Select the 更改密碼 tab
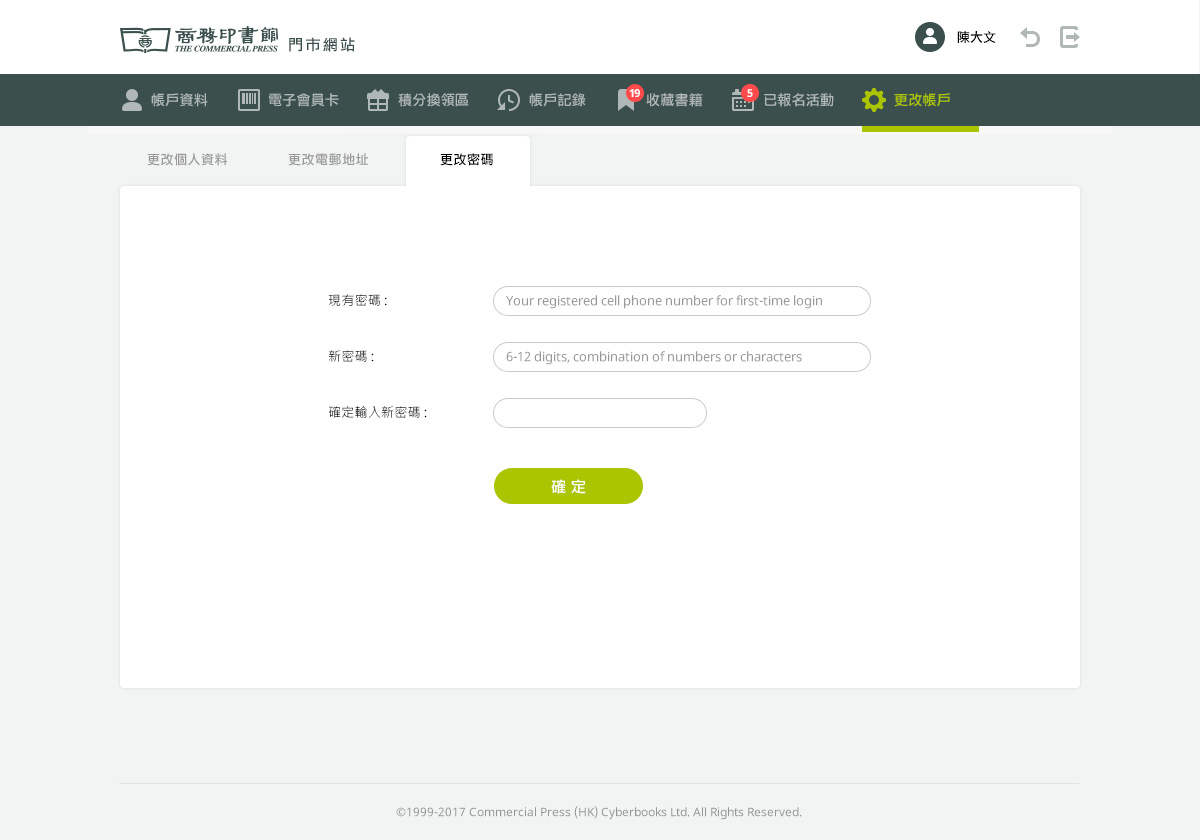The height and width of the screenshot is (840, 1200). (x=467, y=160)
